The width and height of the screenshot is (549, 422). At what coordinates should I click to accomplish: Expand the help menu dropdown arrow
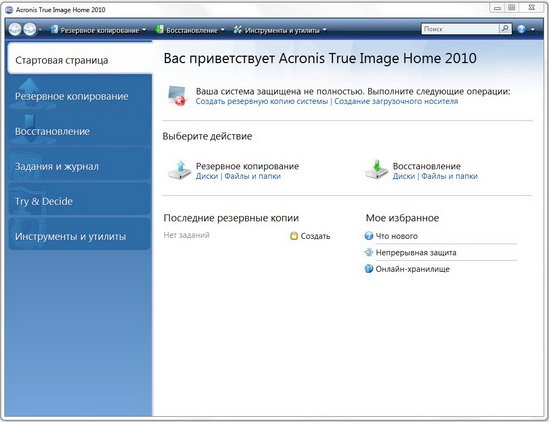point(533,29)
